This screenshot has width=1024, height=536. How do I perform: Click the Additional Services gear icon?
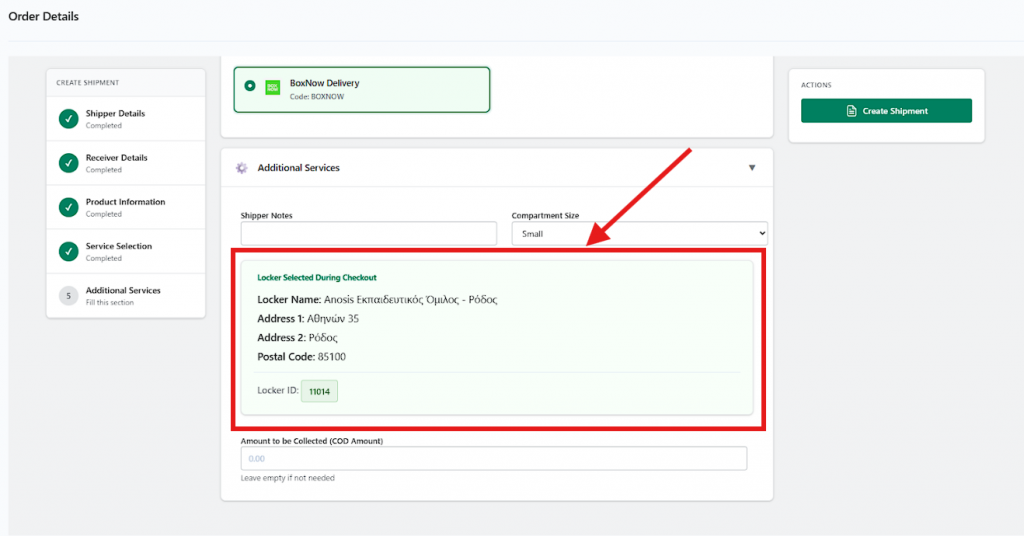coord(241,168)
